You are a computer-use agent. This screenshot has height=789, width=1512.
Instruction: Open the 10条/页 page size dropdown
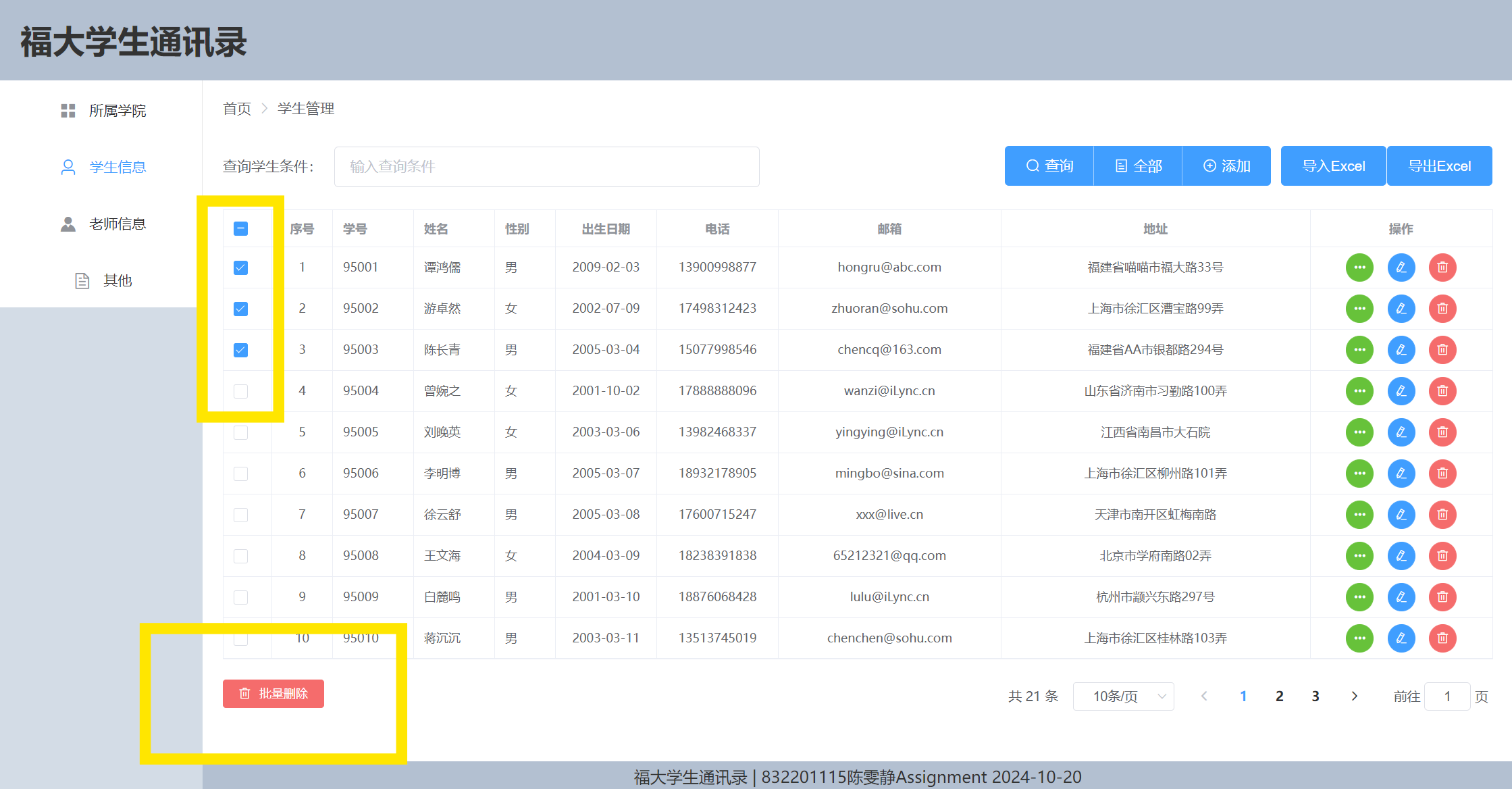point(1123,696)
